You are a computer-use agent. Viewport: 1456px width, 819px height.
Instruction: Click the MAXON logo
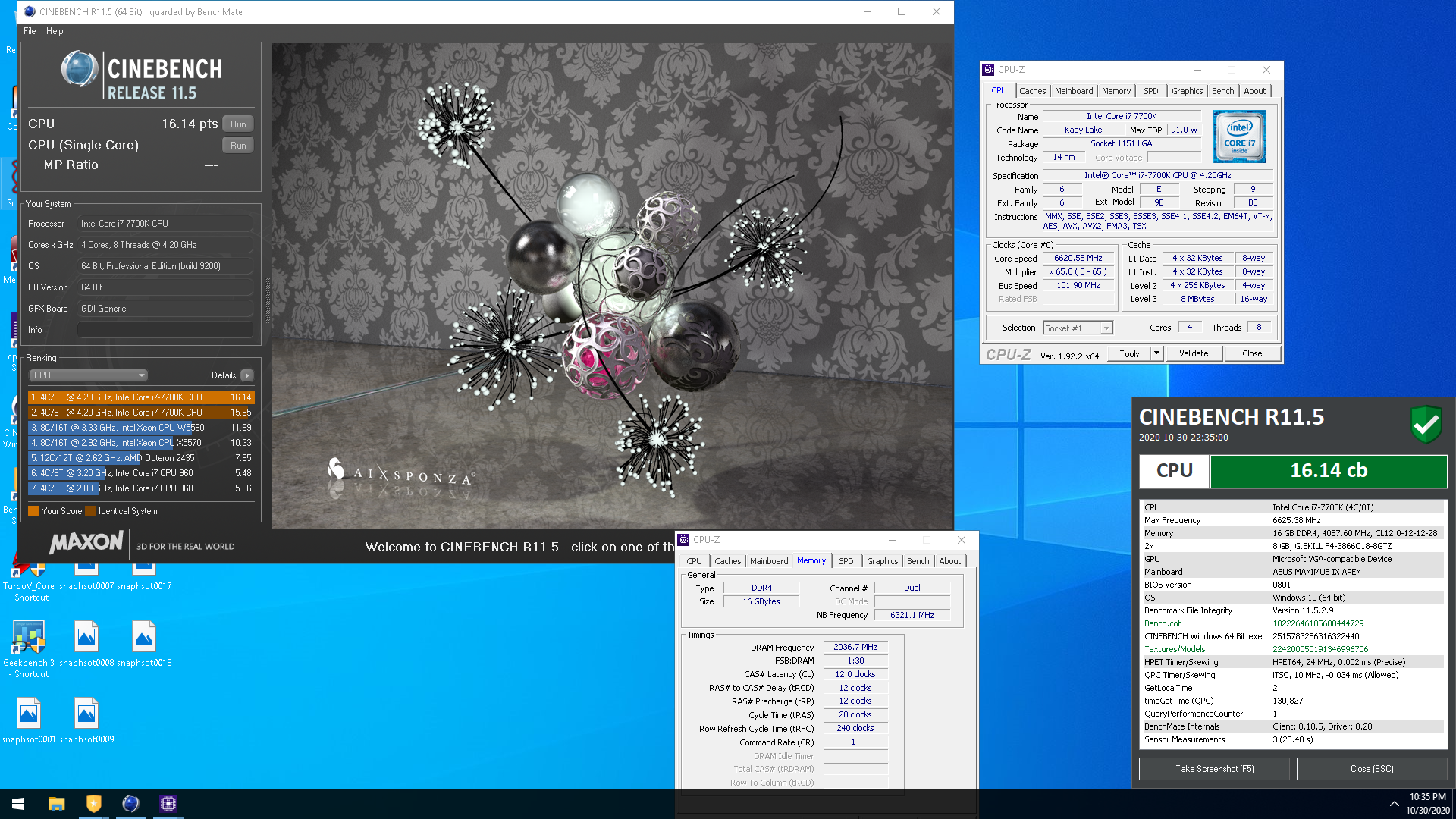click(86, 543)
